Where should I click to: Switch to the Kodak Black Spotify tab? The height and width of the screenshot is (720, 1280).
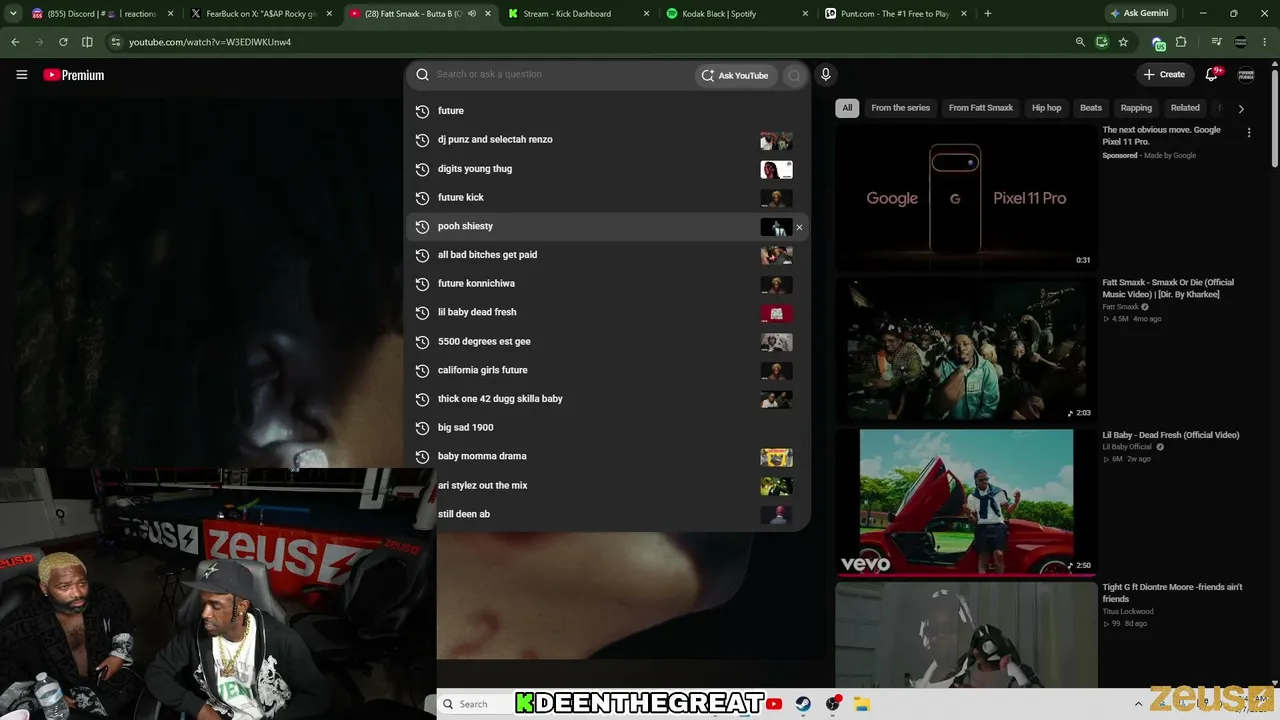click(x=738, y=14)
